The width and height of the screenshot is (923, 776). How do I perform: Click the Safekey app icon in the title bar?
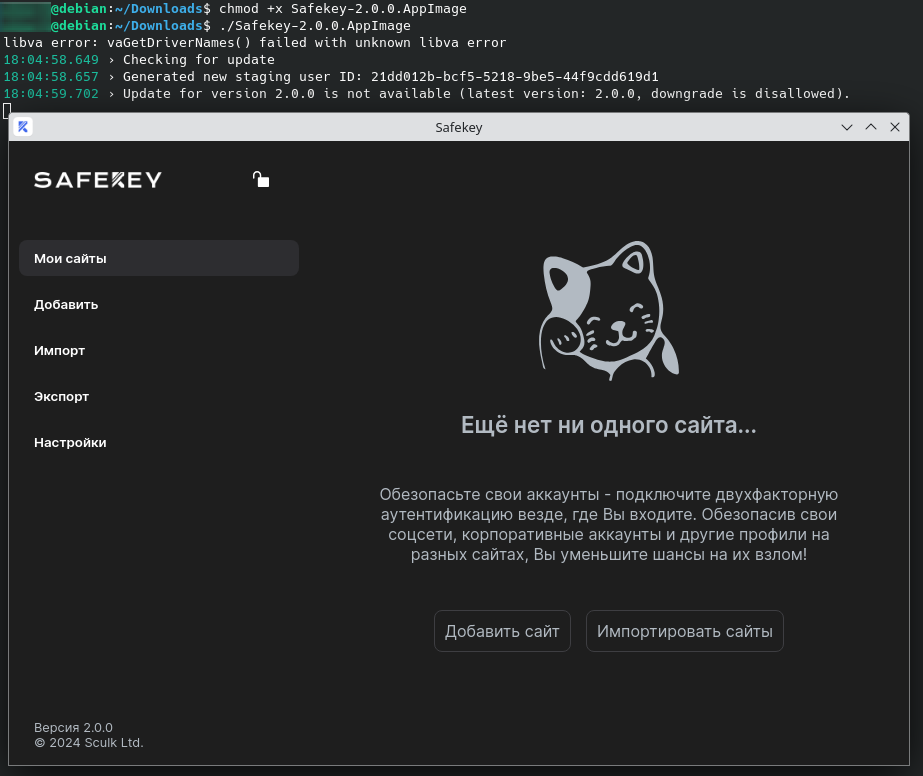point(23,127)
